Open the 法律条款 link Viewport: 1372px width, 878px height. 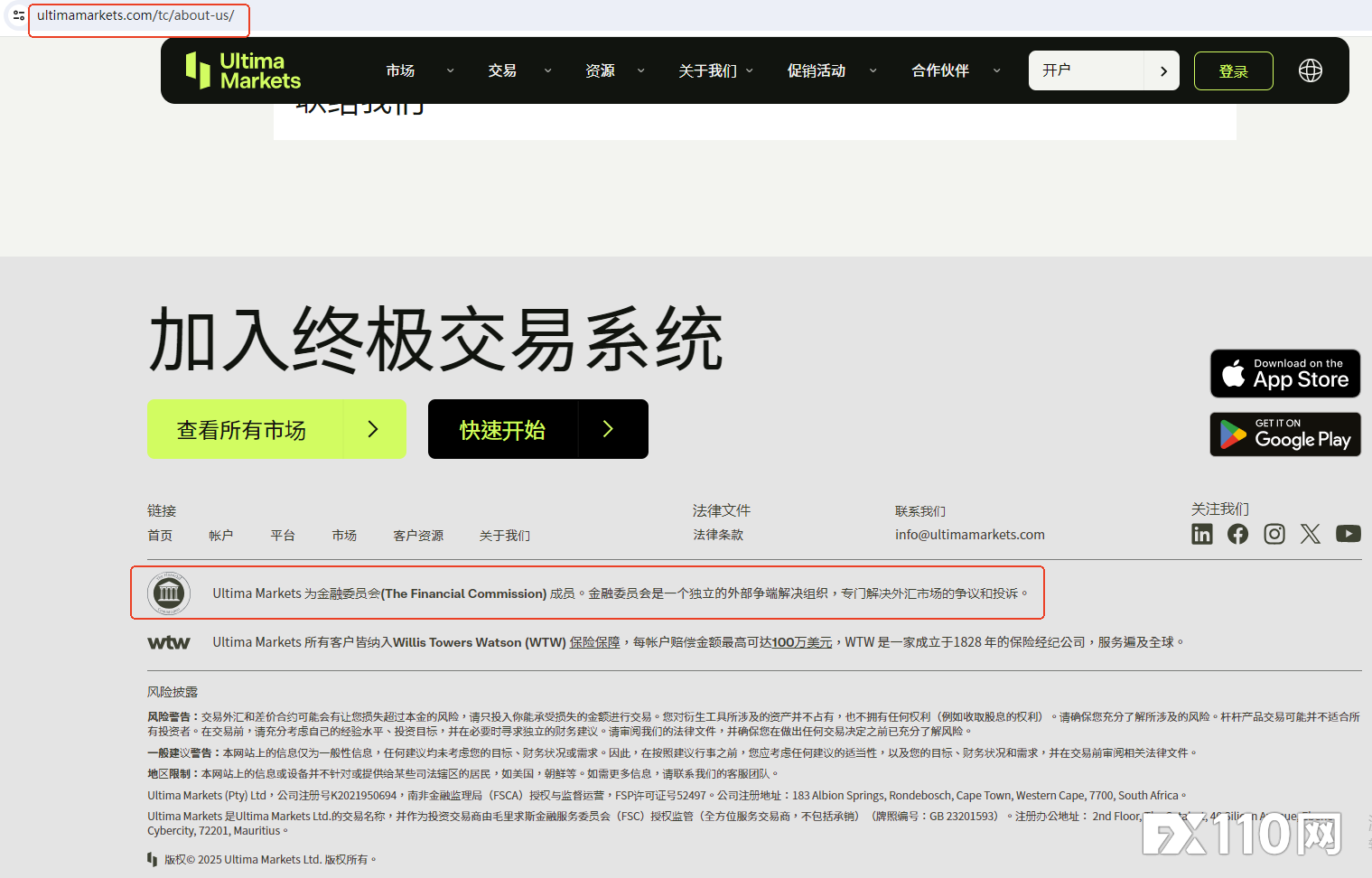tap(718, 535)
